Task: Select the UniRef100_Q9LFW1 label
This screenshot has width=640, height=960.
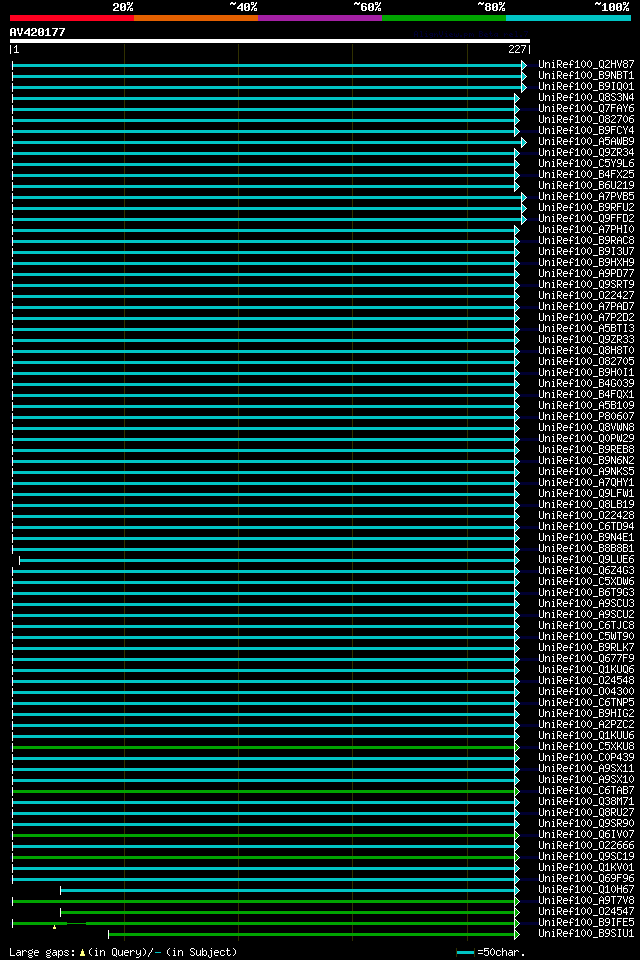Action: click(x=586, y=493)
